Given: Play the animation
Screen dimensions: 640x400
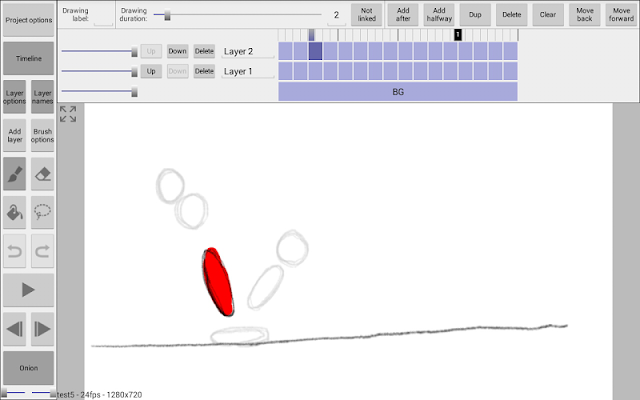Looking at the screenshot, I should point(29,290).
